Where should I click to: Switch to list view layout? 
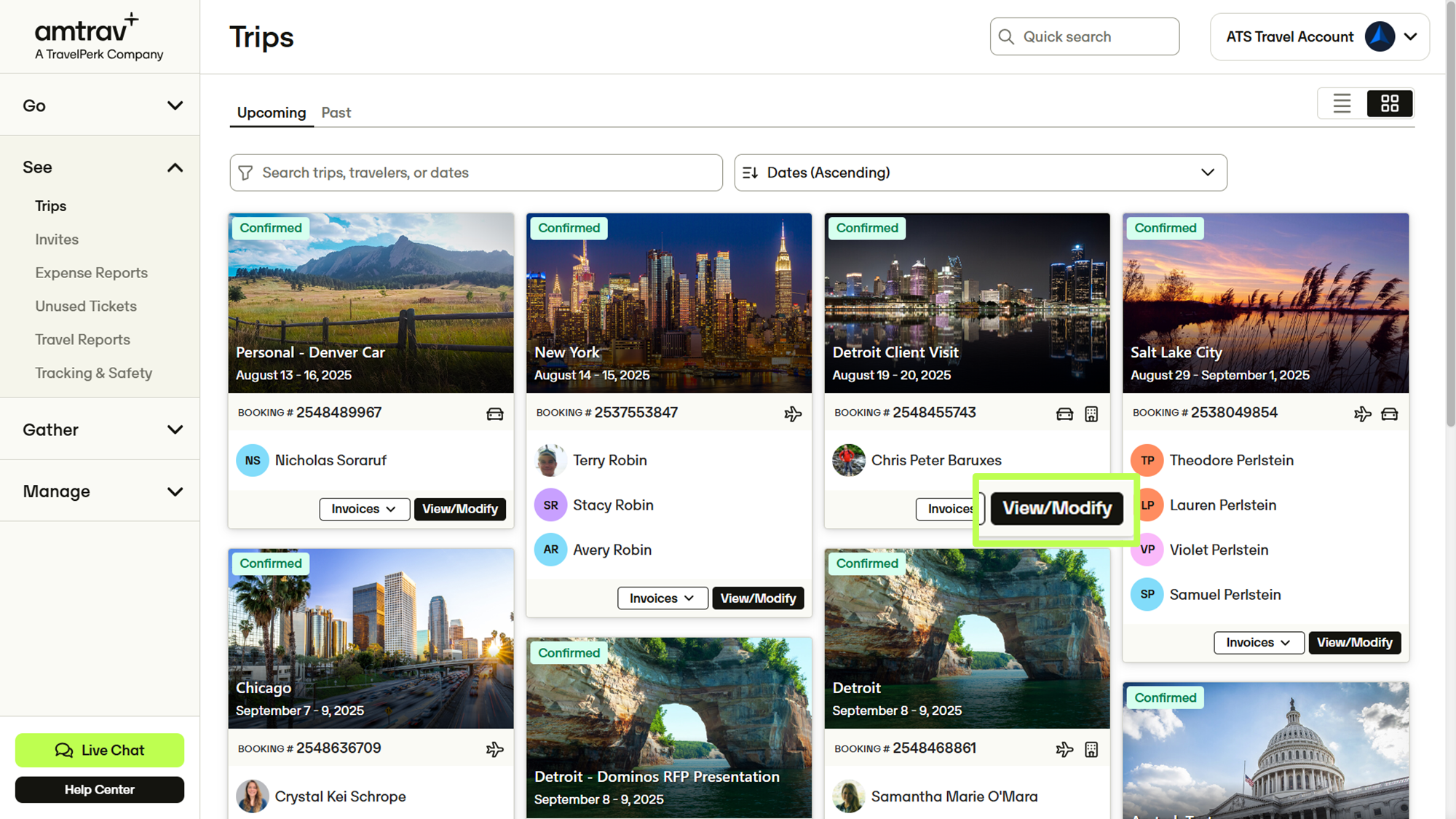click(x=1342, y=103)
